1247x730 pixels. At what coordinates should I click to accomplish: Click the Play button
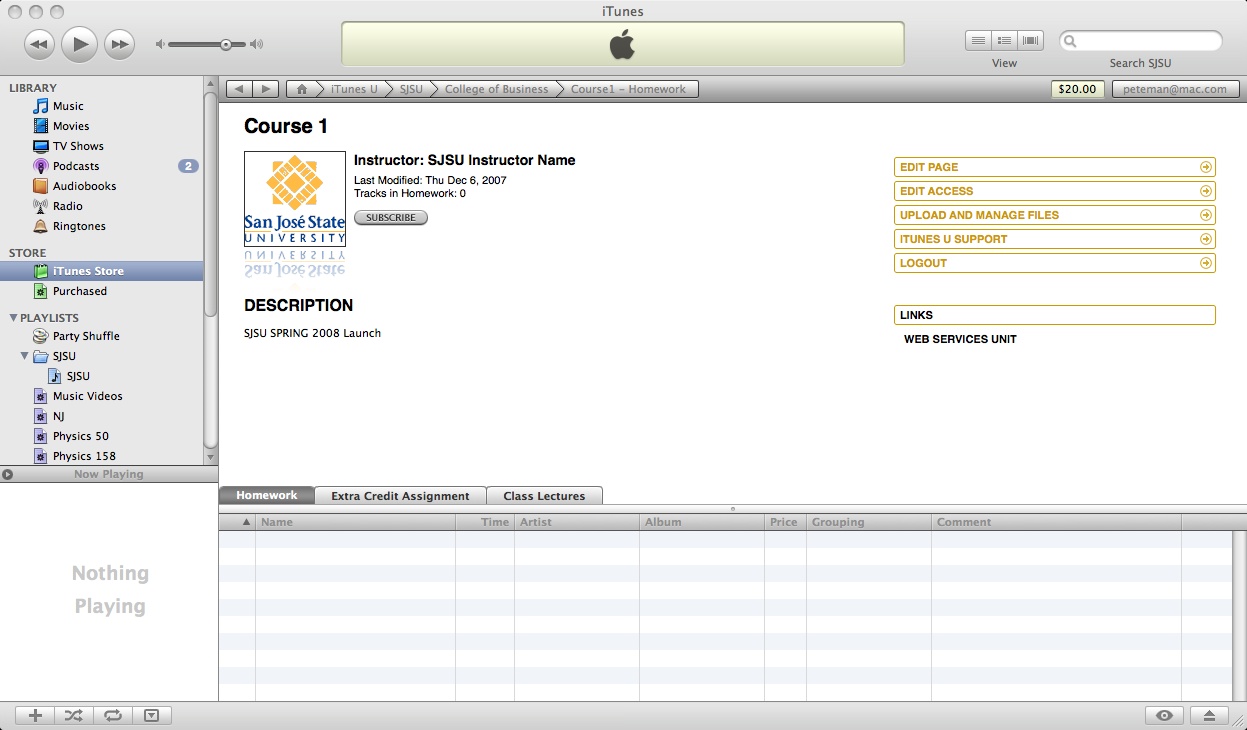coord(79,44)
